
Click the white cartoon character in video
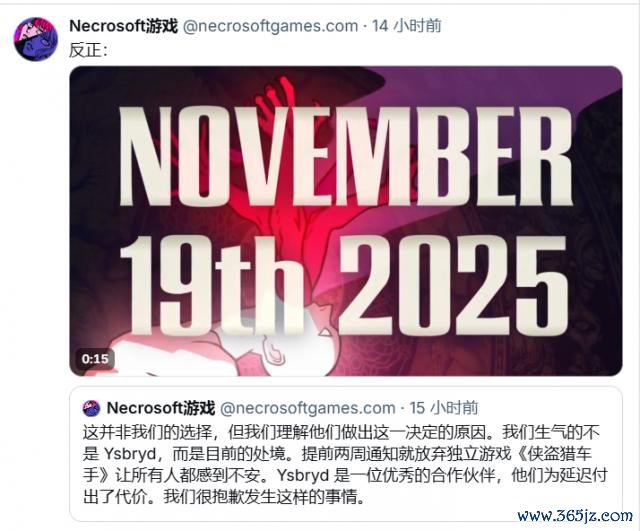tap(253, 347)
